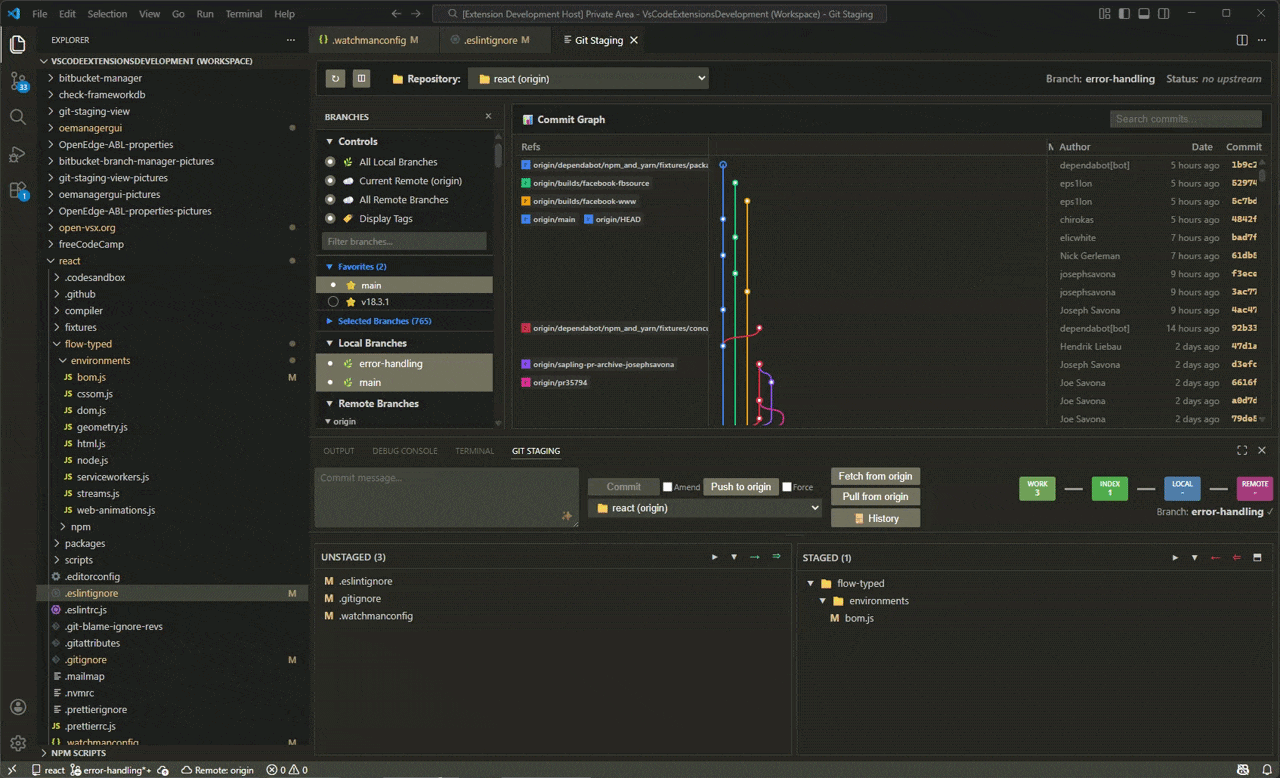Toggle staged list view mode icon
Viewport: 1280px width, 778px height.
[x=1257, y=558]
